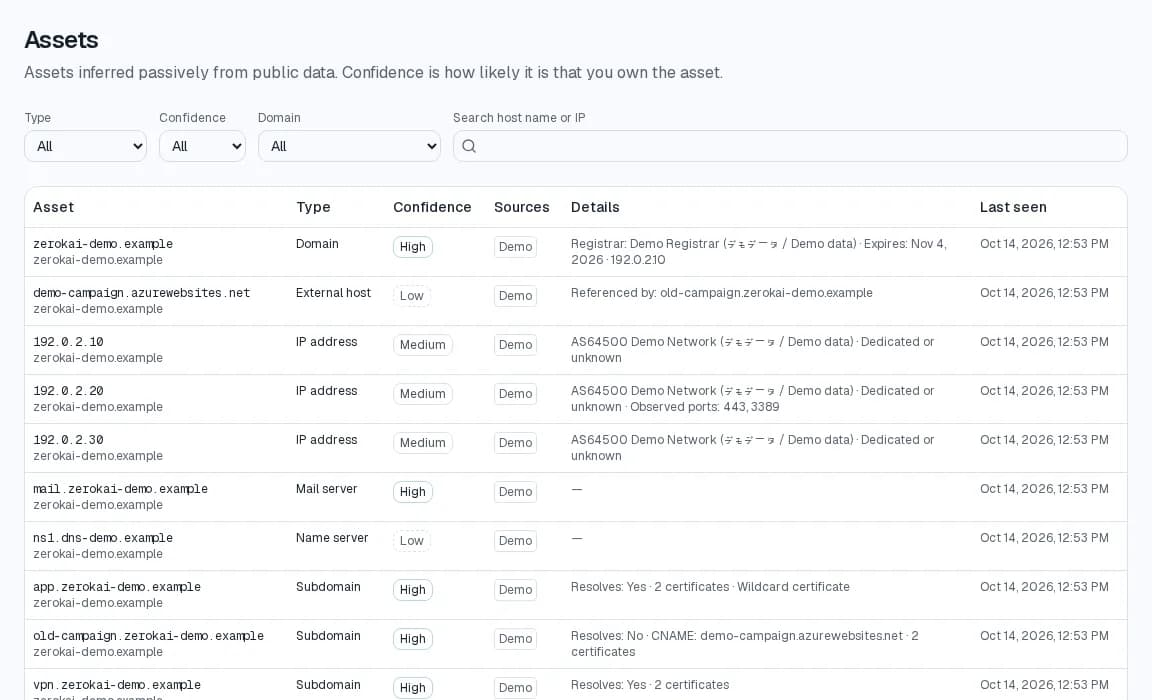Click the Sources column header
This screenshot has width=1152, height=700.
click(522, 207)
